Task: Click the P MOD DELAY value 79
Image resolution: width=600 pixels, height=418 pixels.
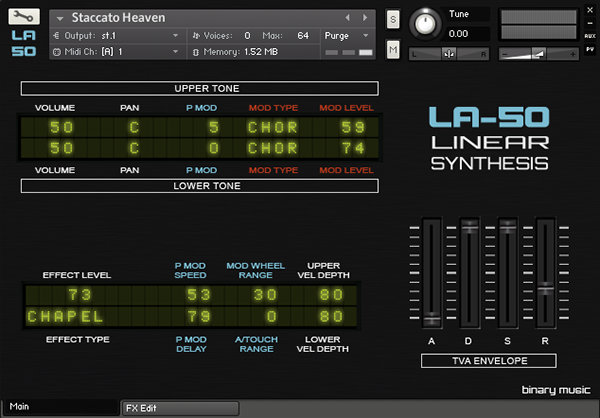Action: tap(199, 317)
